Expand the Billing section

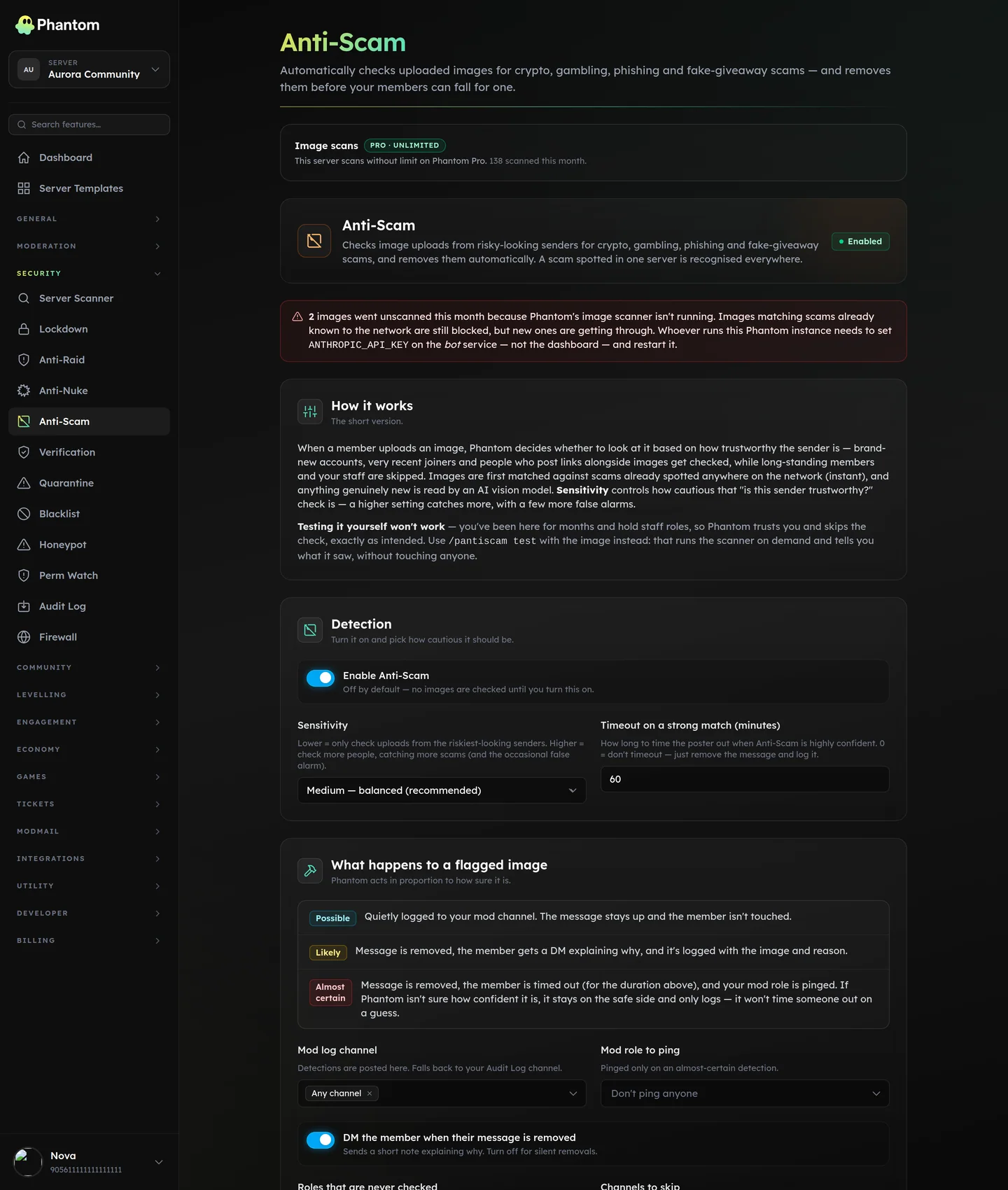[x=89, y=941]
